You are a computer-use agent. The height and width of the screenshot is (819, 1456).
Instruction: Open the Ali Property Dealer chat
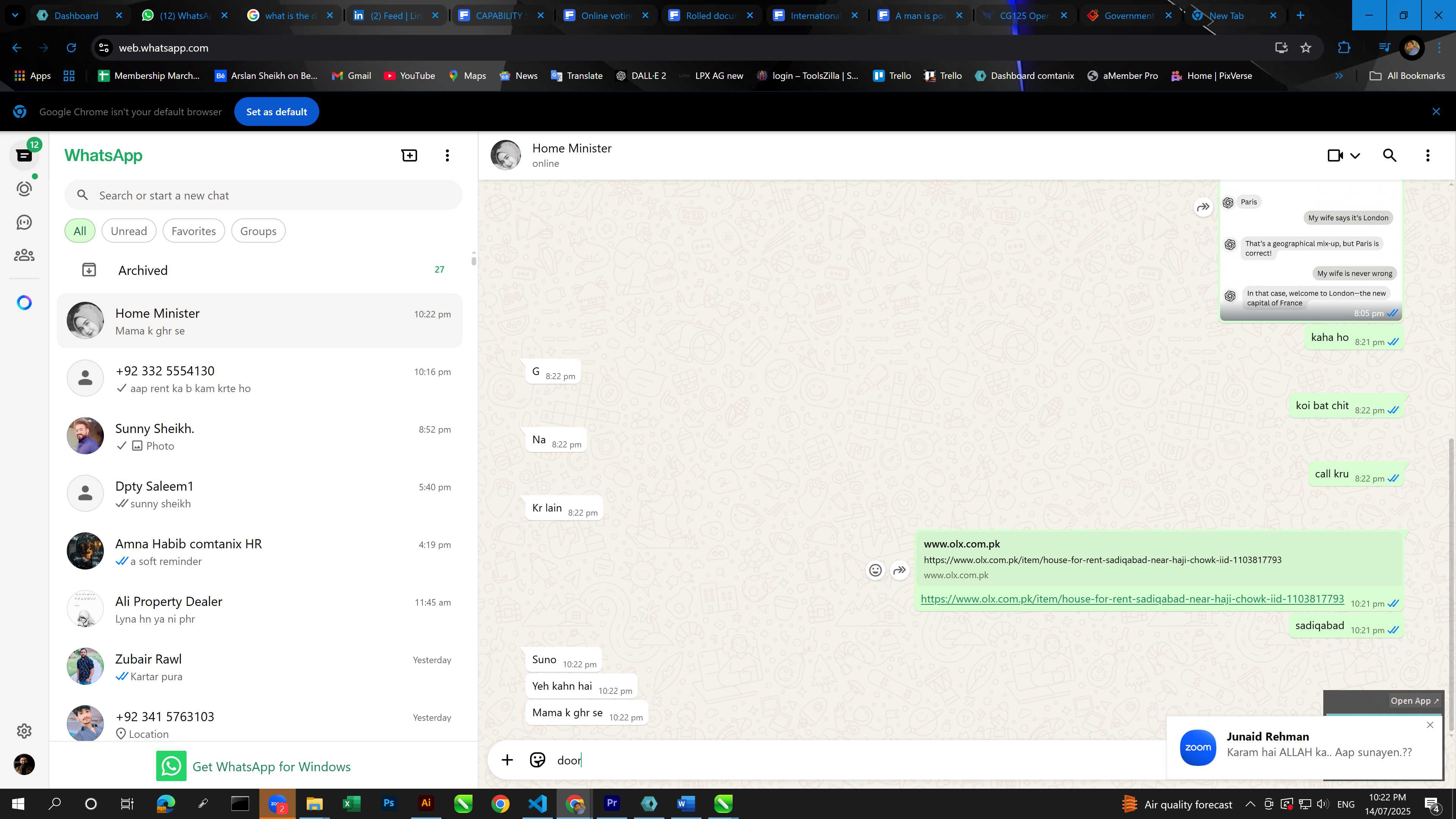coord(260,609)
